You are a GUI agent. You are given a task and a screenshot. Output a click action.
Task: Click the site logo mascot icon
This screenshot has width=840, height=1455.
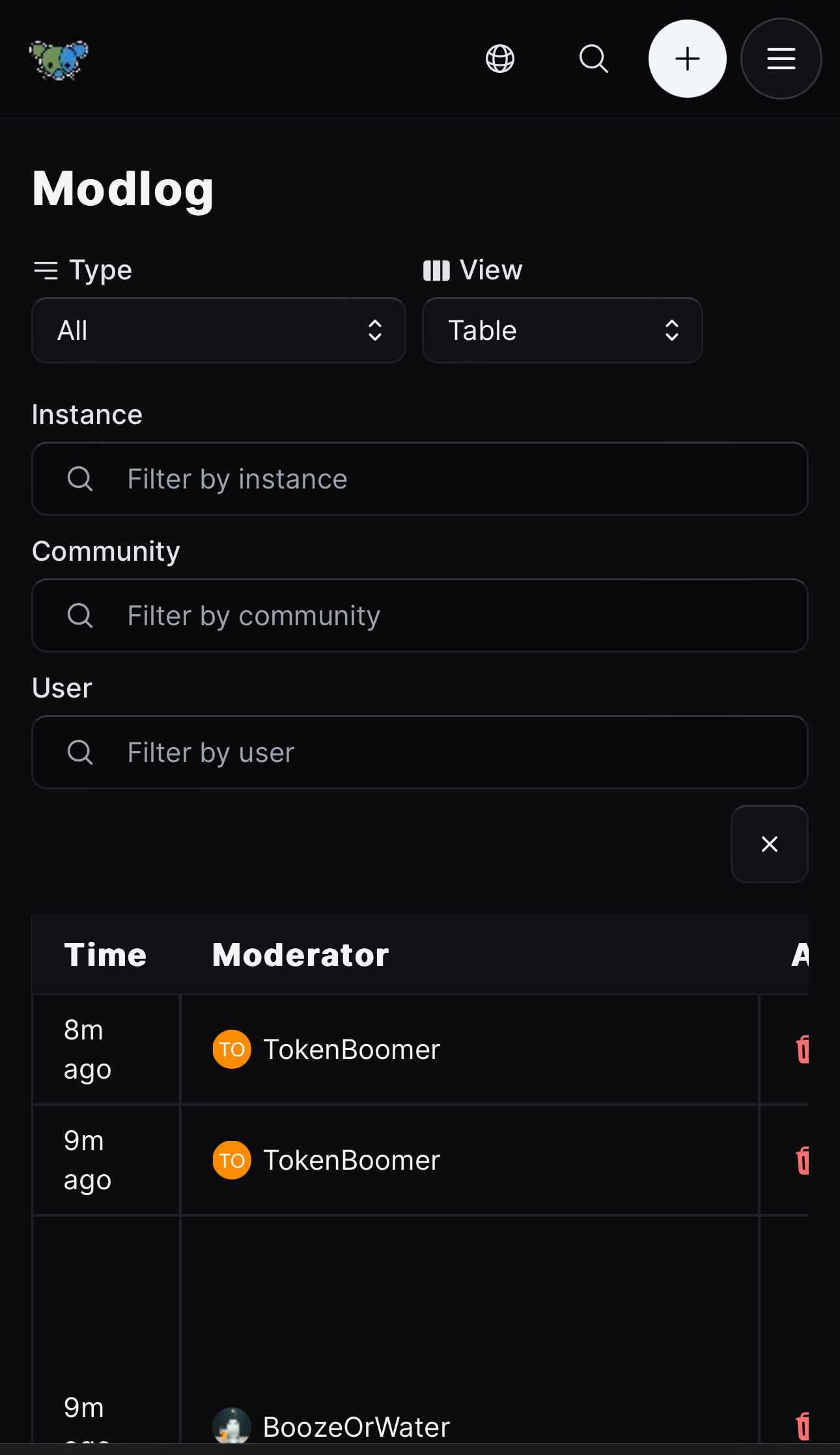[x=59, y=59]
